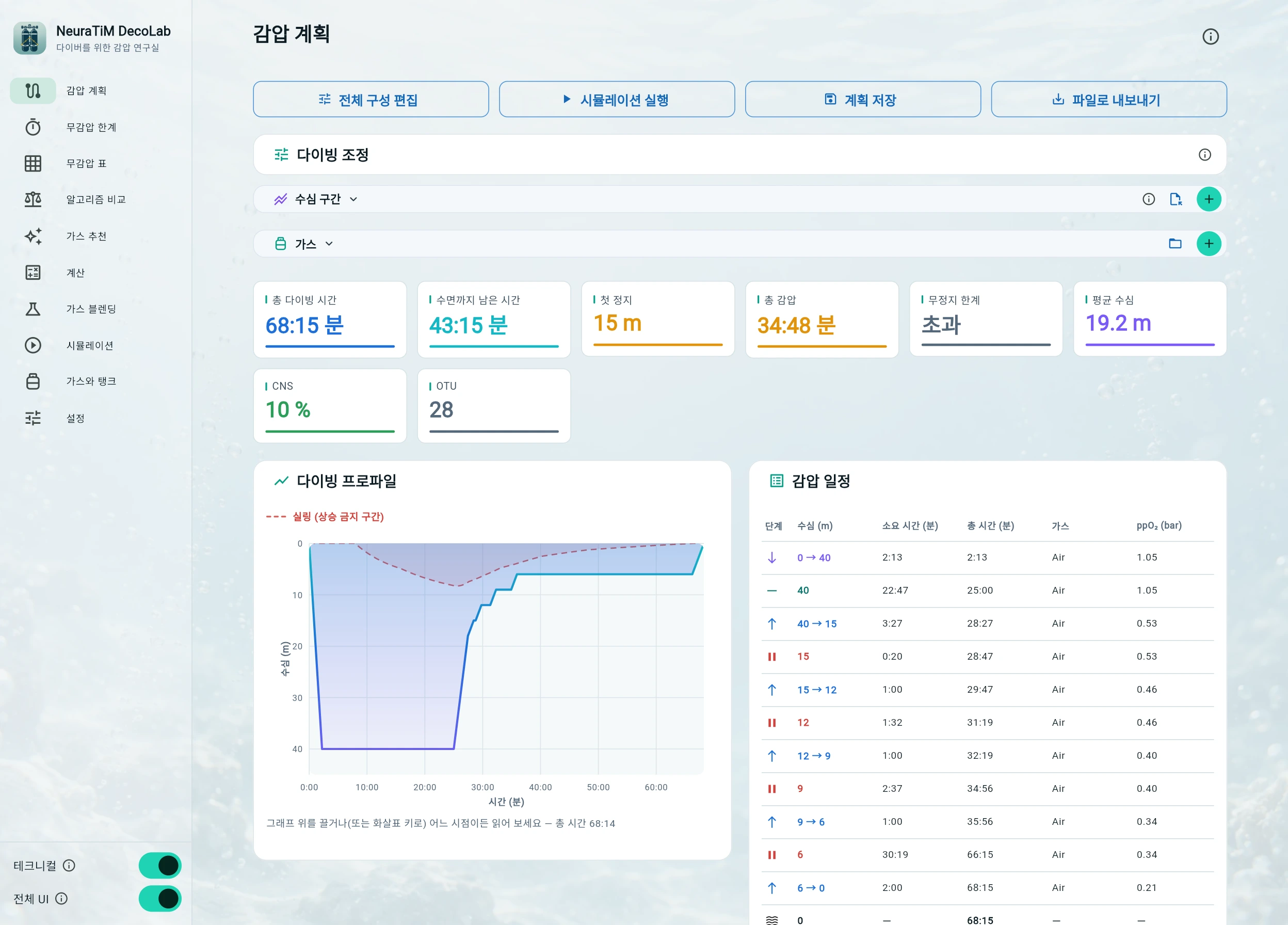Click 파일로 내보내기 export button
The height and width of the screenshot is (925, 1288).
tap(1108, 100)
